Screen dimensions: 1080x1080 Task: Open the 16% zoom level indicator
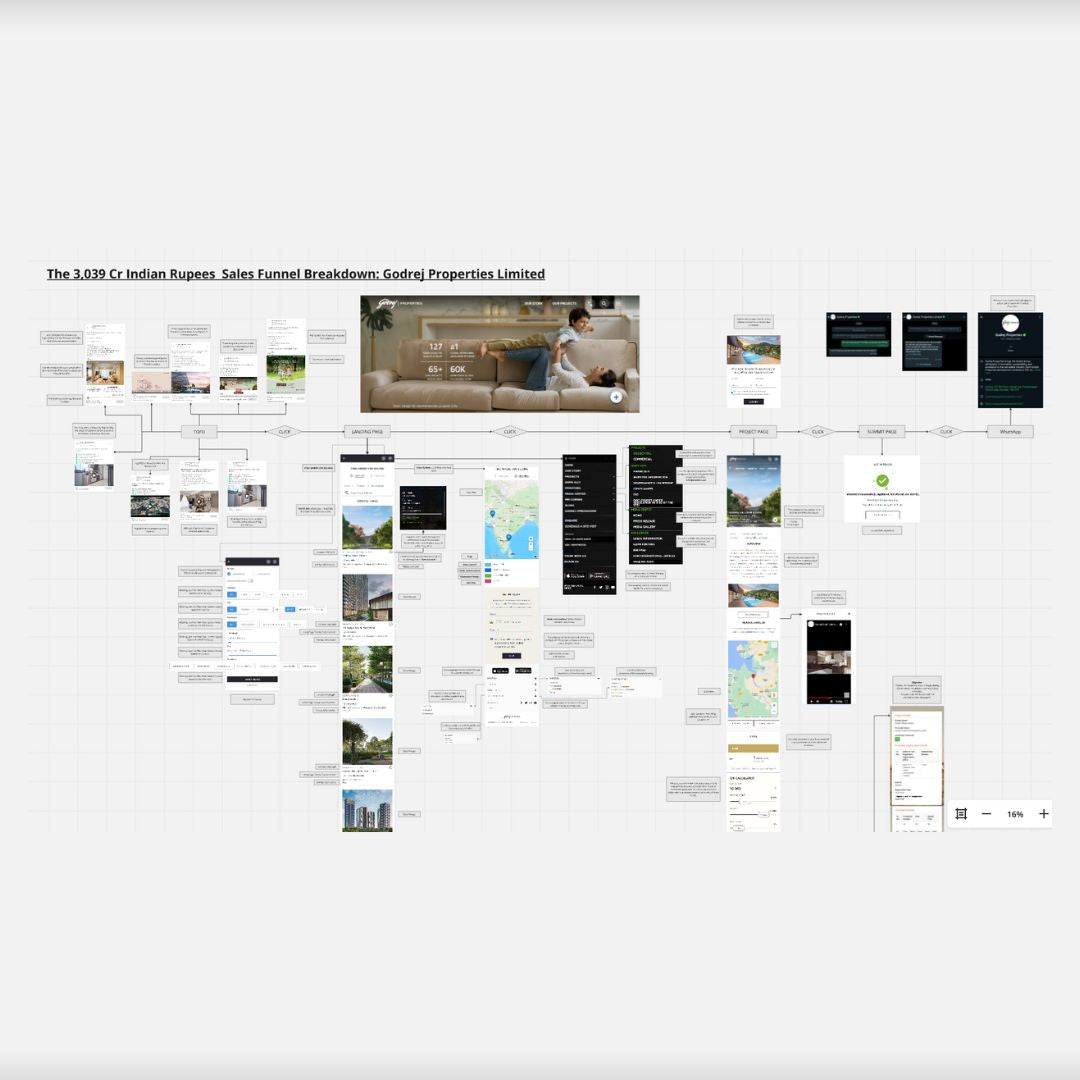[1015, 814]
